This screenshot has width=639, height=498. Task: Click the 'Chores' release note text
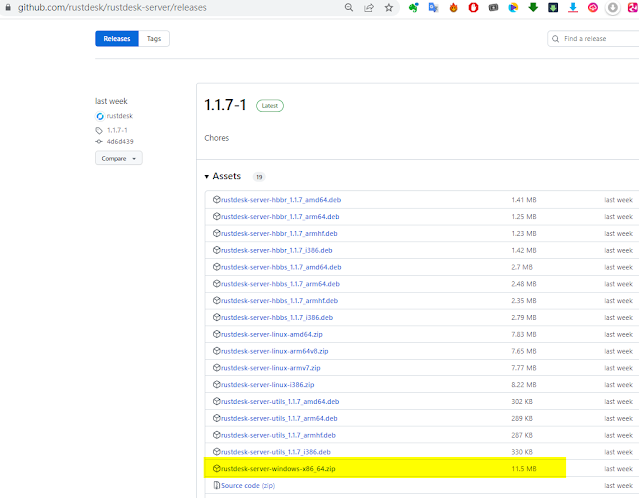[x=217, y=138]
